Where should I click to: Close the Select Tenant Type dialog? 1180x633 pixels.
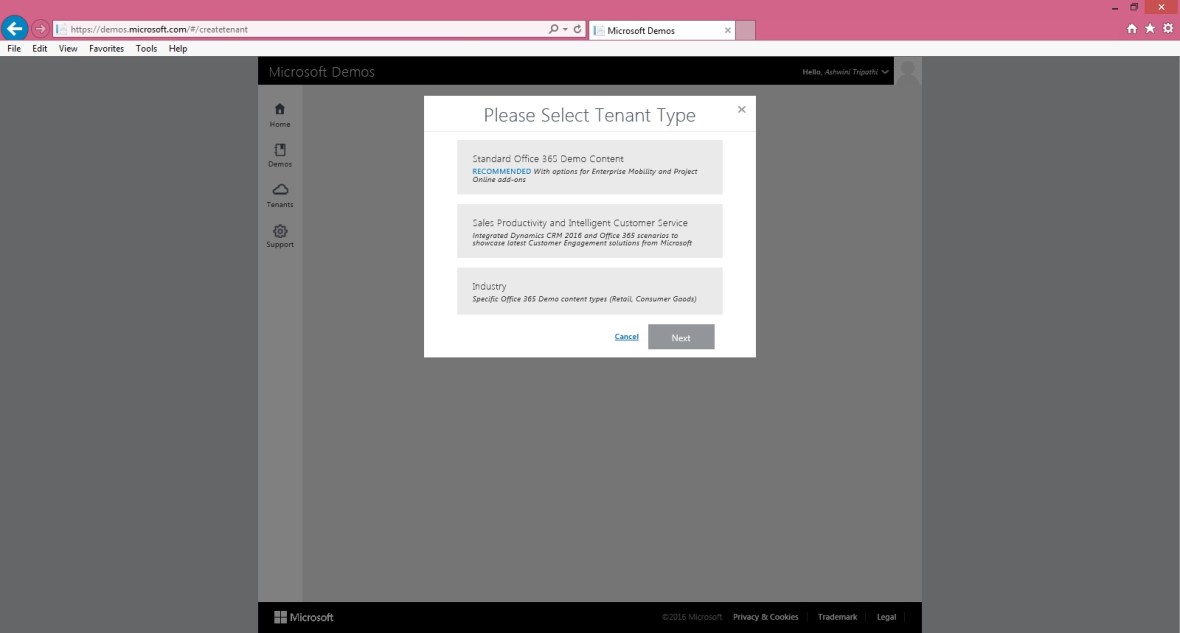pyautogui.click(x=741, y=109)
